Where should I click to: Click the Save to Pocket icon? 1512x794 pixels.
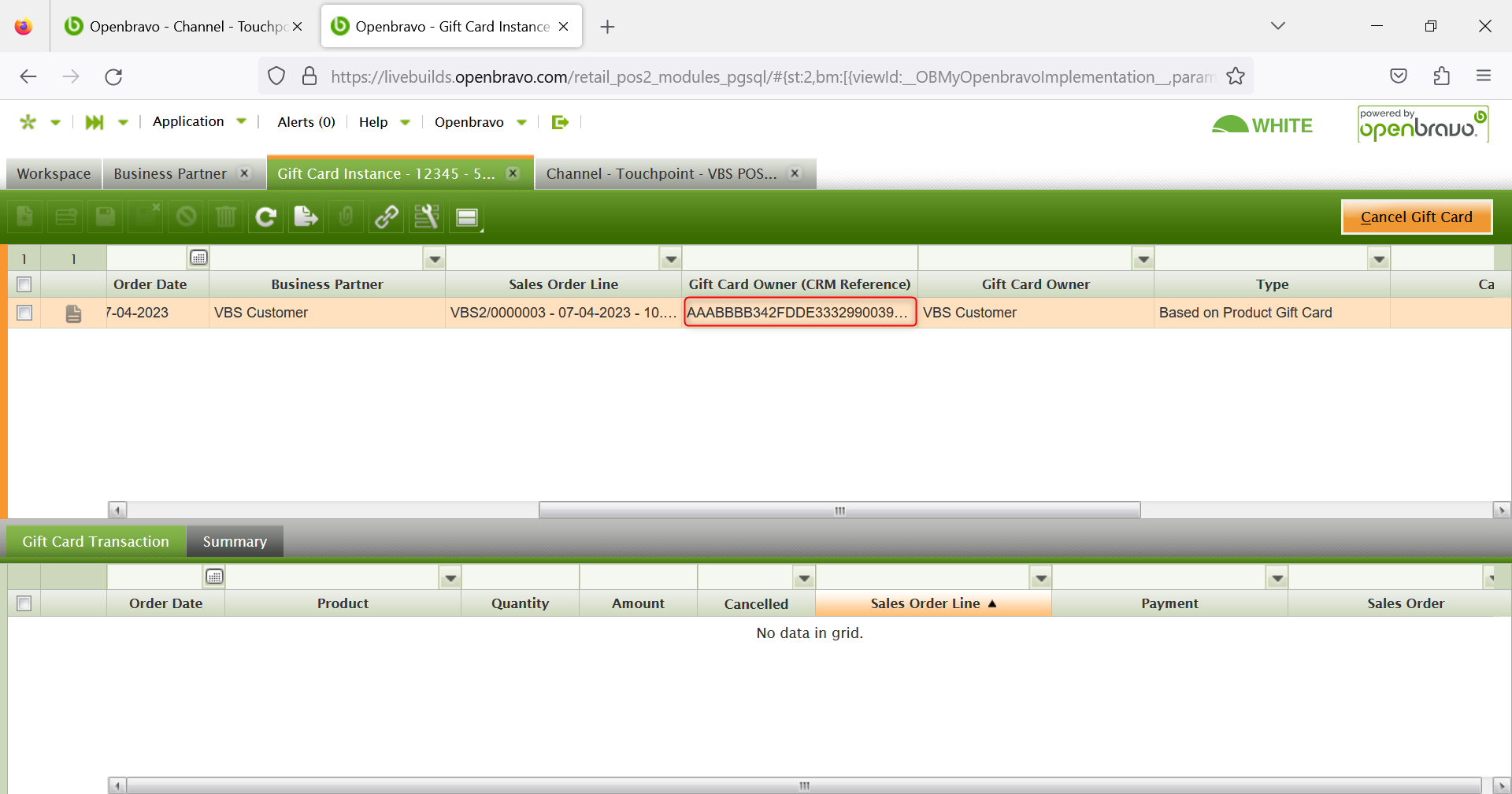[1399, 76]
